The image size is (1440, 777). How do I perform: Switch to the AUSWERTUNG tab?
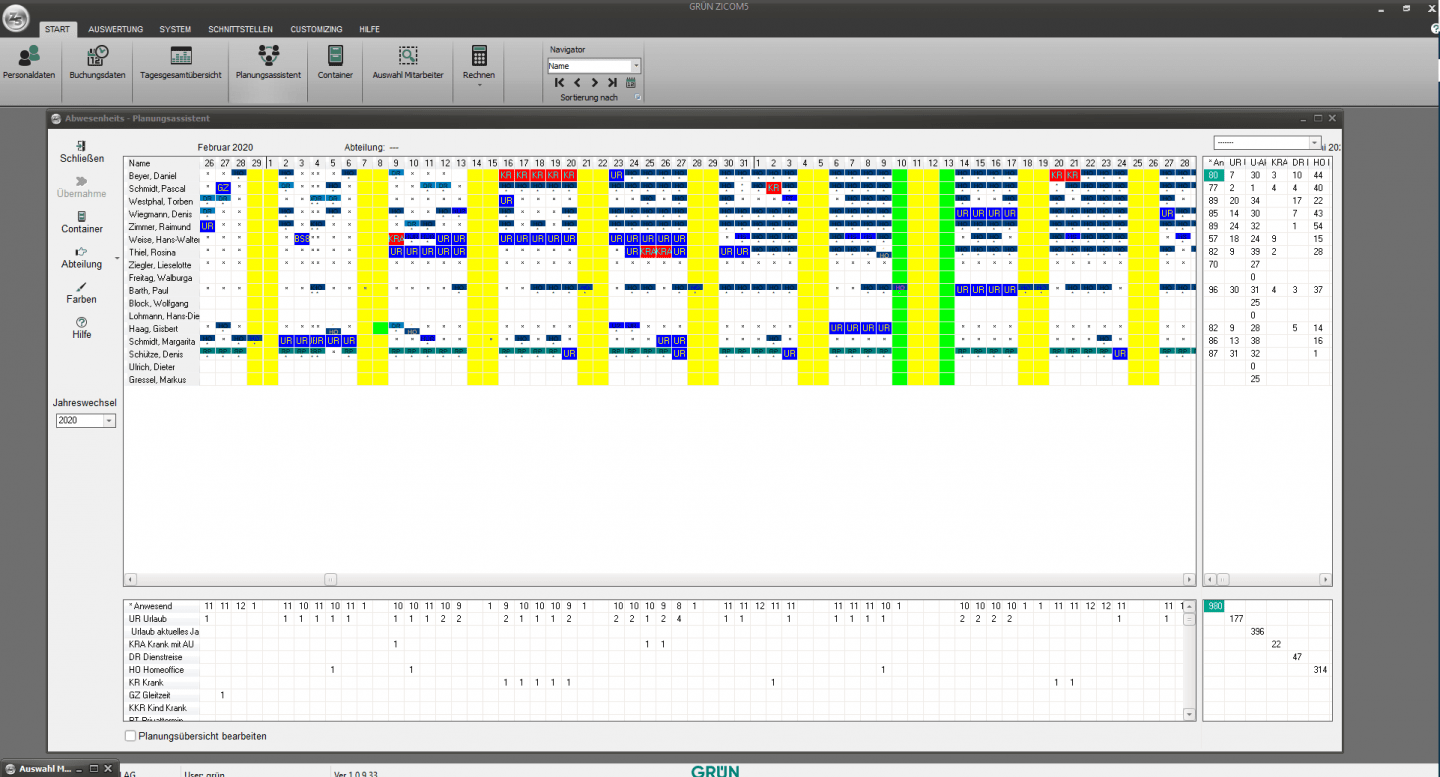coord(115,29)
